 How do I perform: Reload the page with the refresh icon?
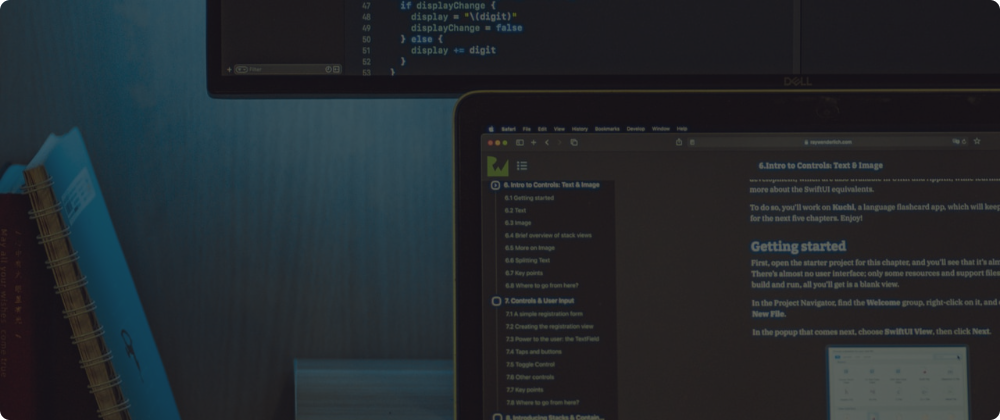[x=964, y=141]
